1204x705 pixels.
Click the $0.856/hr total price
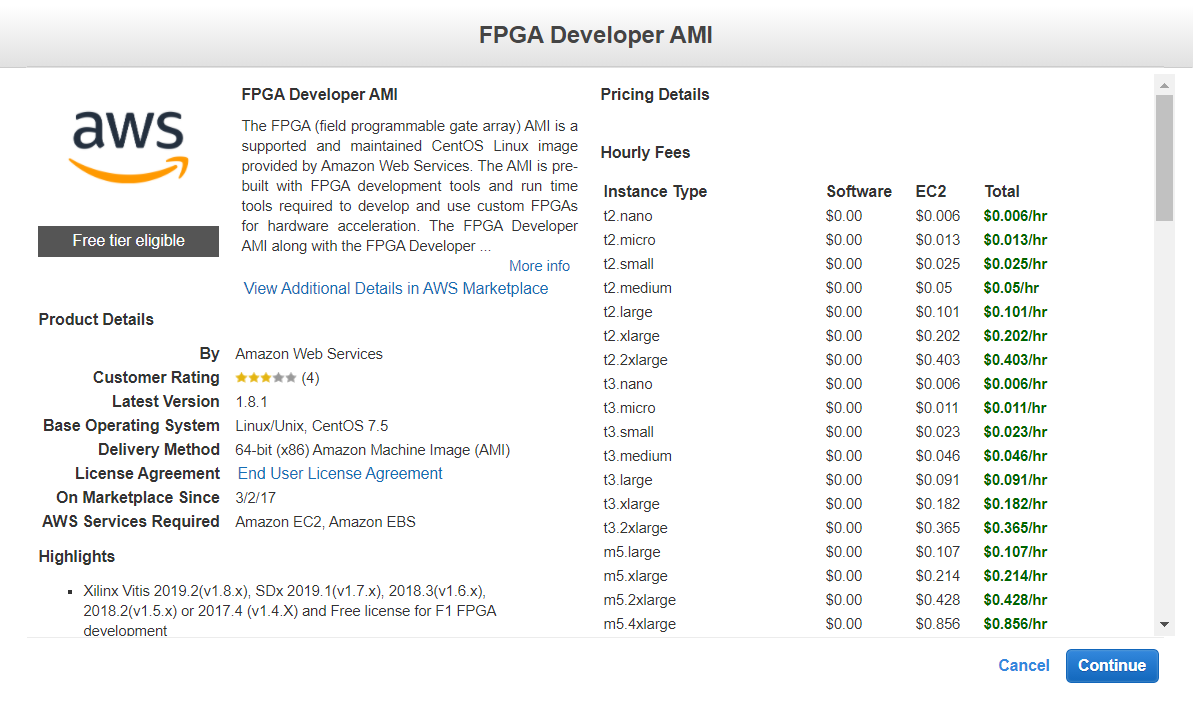coord(1015,624)
